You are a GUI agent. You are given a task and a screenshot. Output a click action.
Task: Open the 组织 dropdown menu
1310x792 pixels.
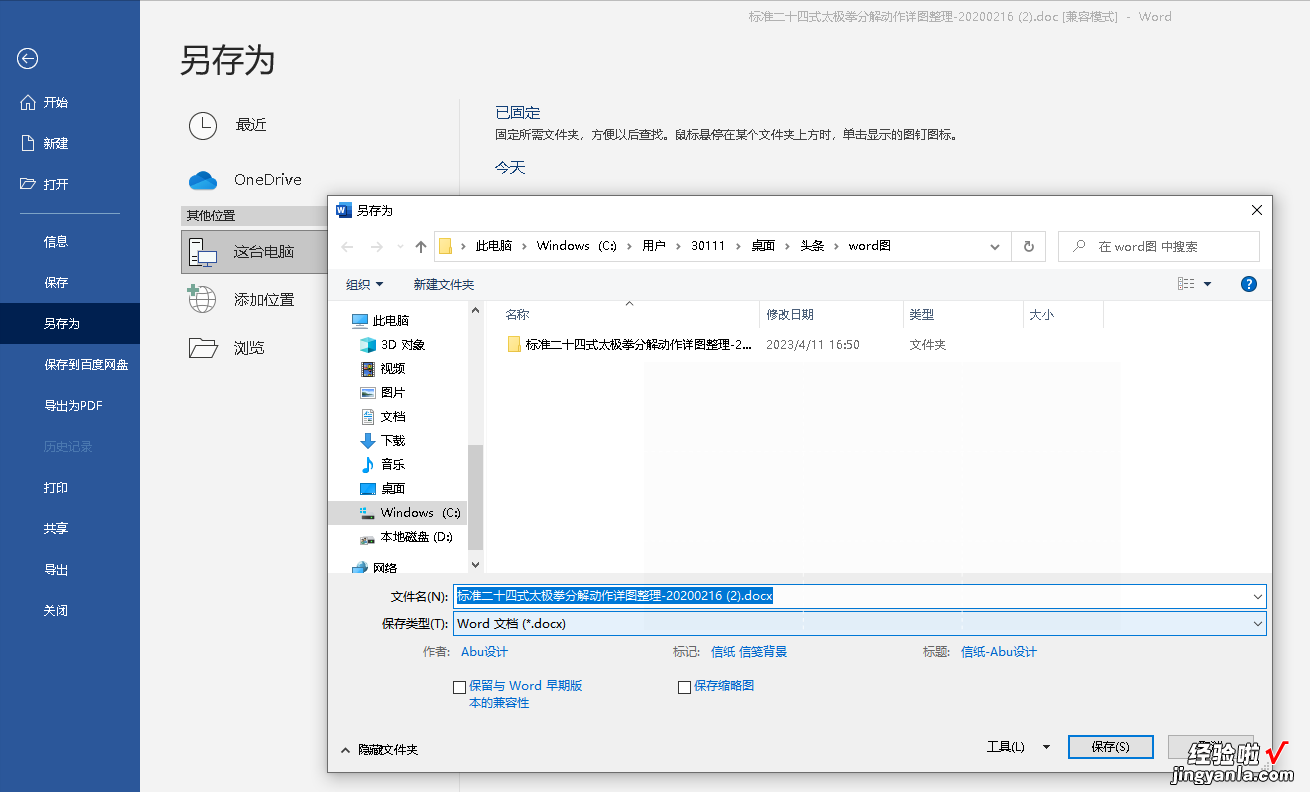click(364, 284)
